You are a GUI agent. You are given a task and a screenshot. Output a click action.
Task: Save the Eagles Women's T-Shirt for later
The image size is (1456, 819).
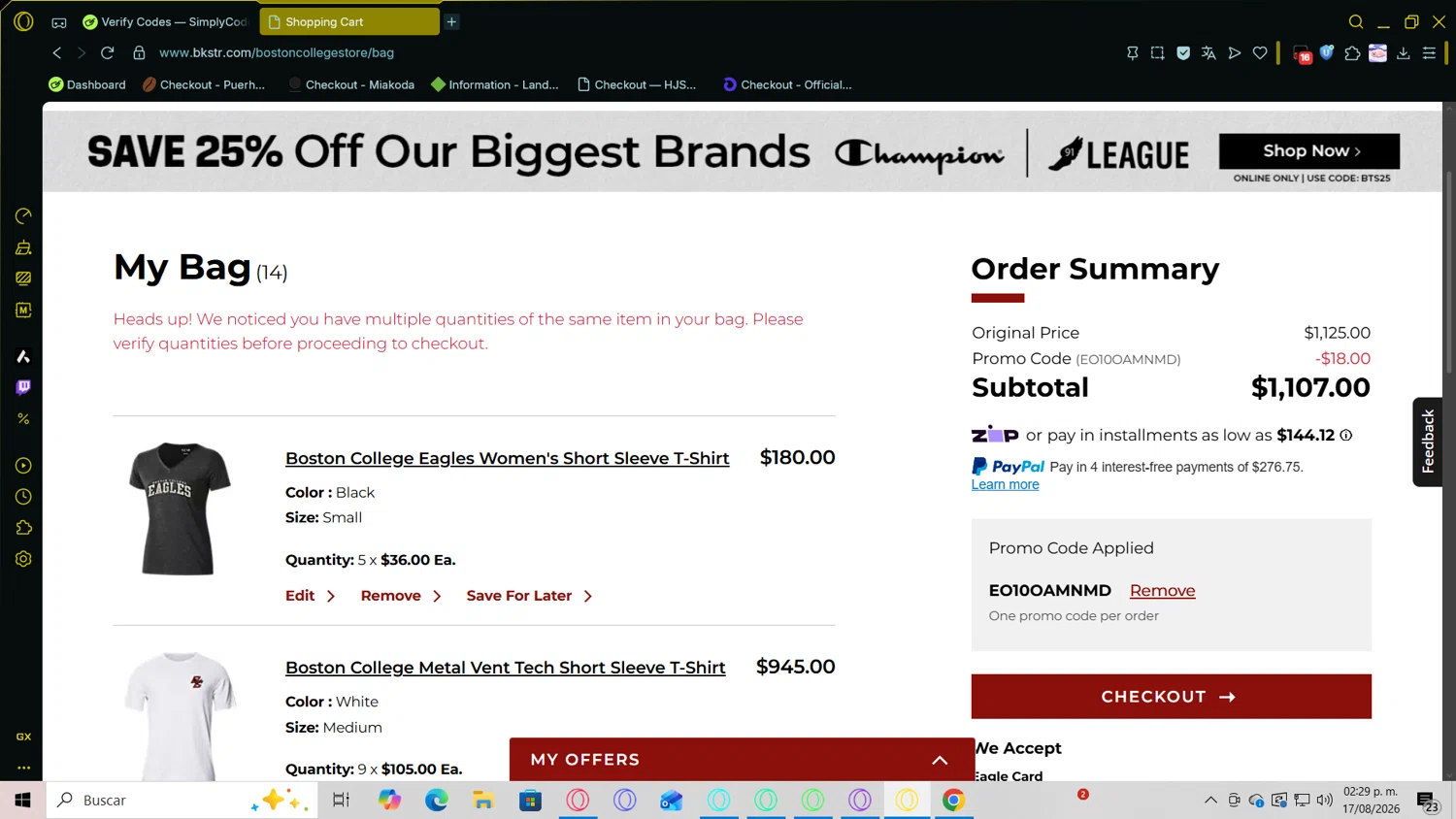click(518, 596)
